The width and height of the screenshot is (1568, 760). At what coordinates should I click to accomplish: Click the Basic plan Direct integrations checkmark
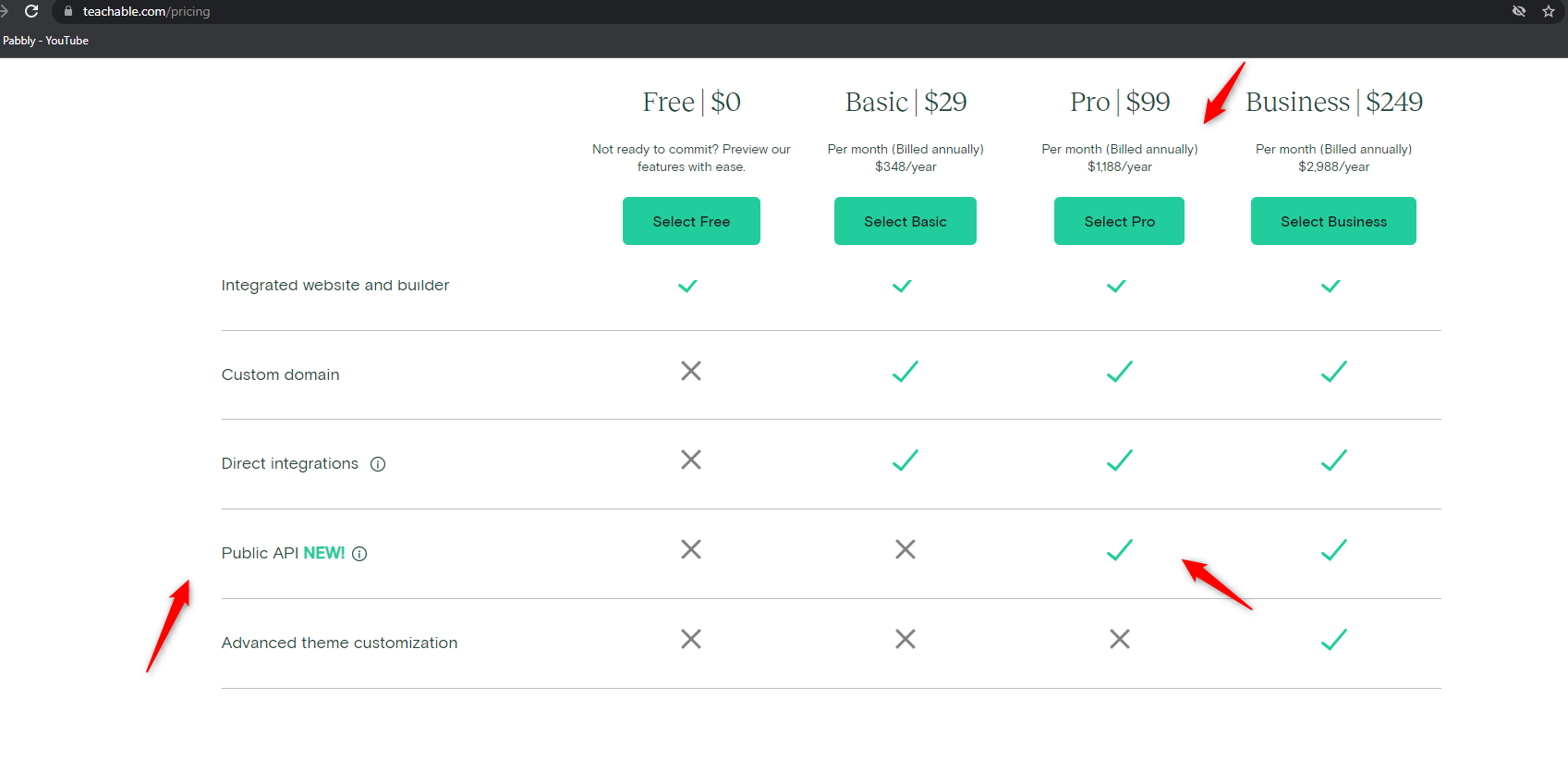pos(906,460)
